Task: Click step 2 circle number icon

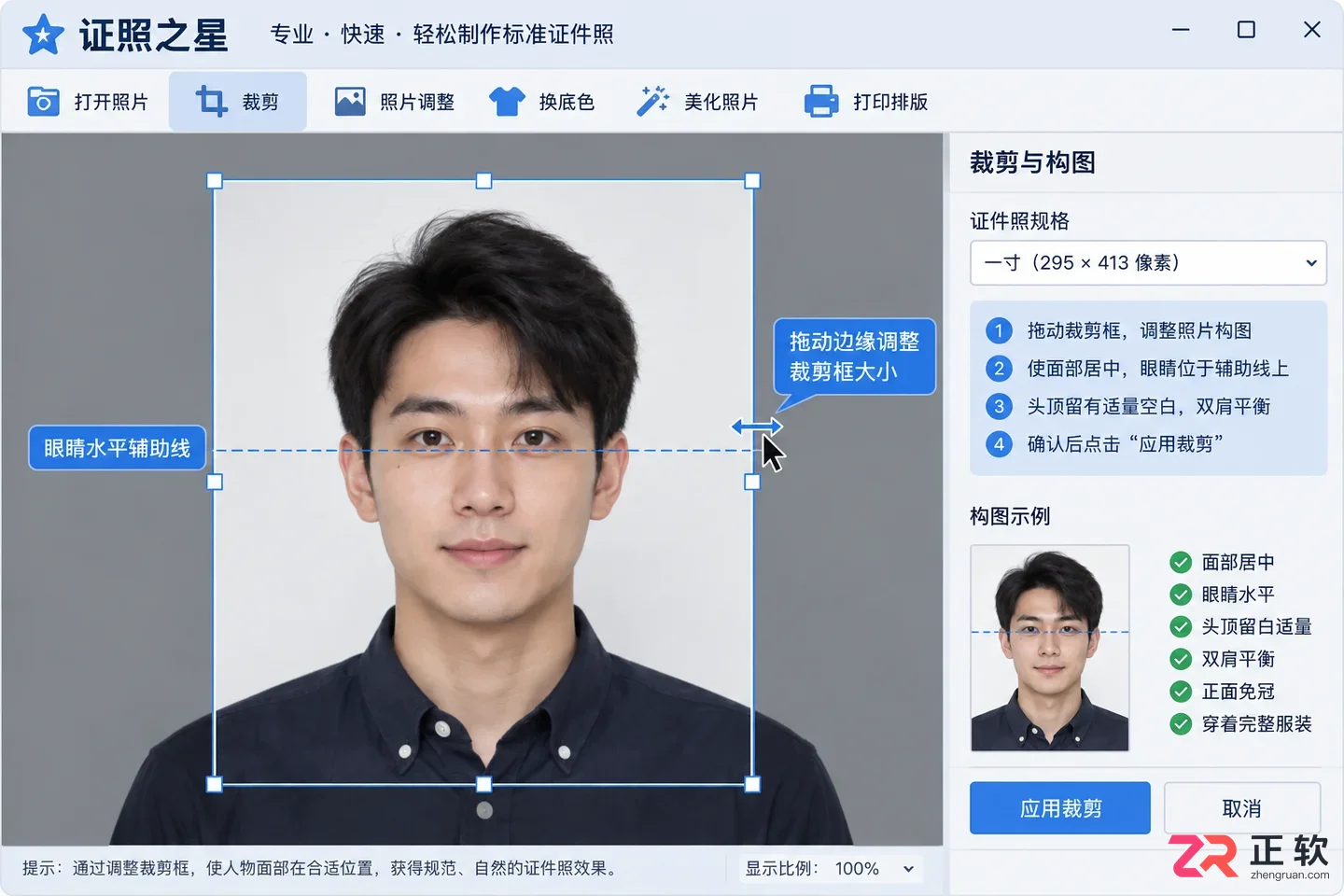Action: [999, 369]
